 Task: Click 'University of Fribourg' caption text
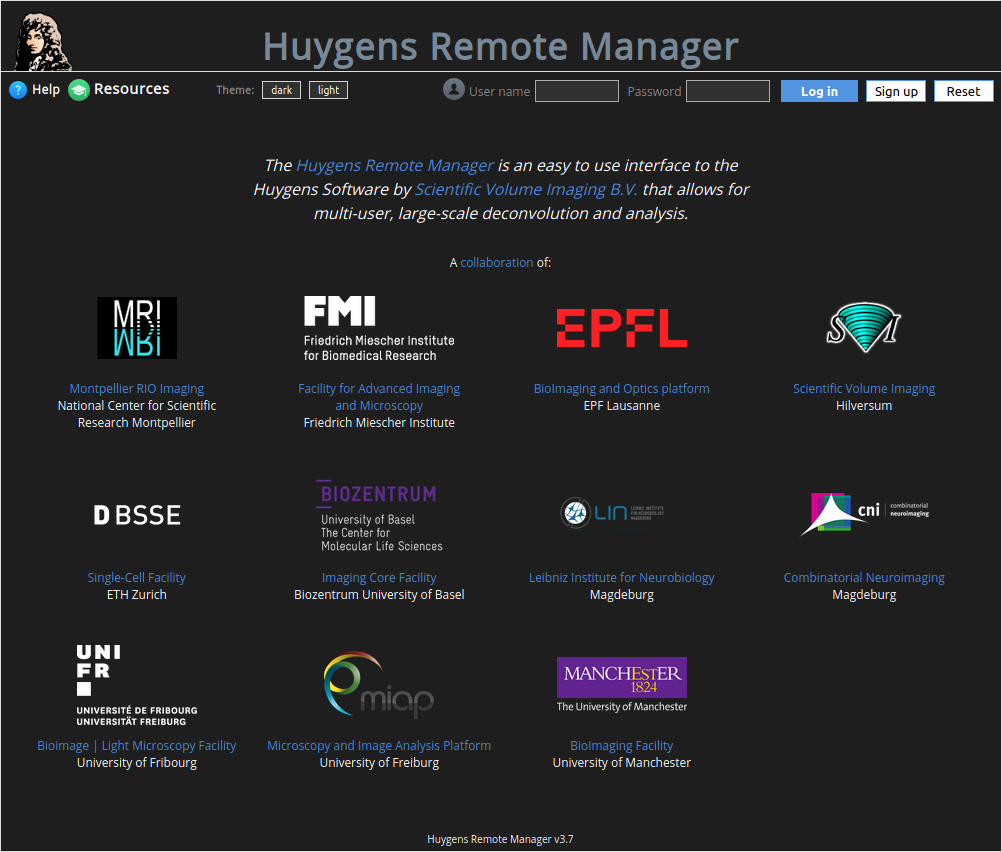137,763
